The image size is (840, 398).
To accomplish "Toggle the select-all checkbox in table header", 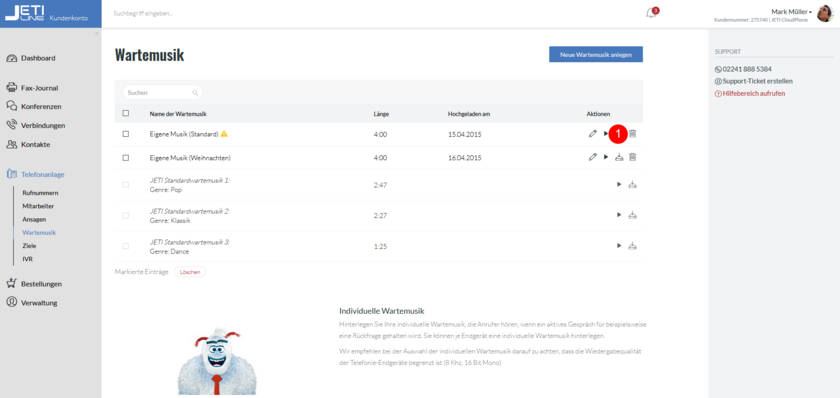I will click(x=126, y=113).
